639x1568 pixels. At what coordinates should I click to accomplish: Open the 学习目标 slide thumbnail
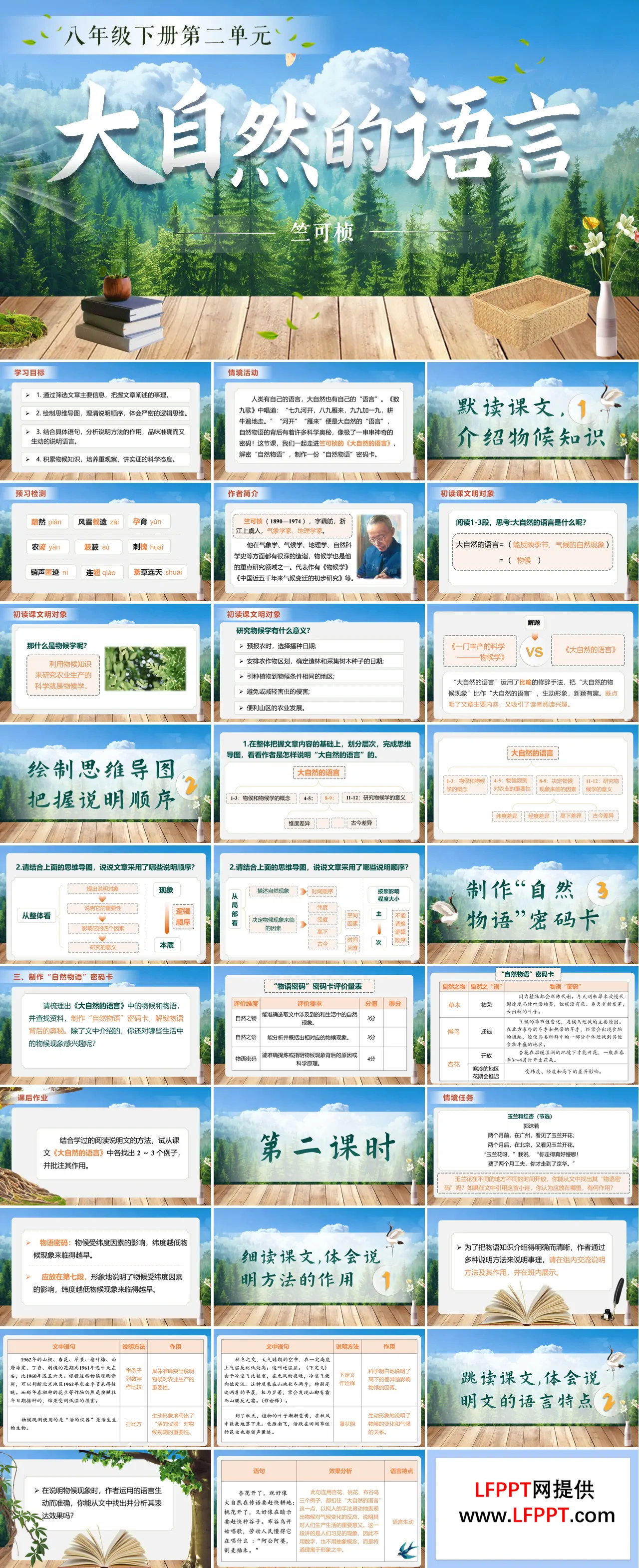106,421
